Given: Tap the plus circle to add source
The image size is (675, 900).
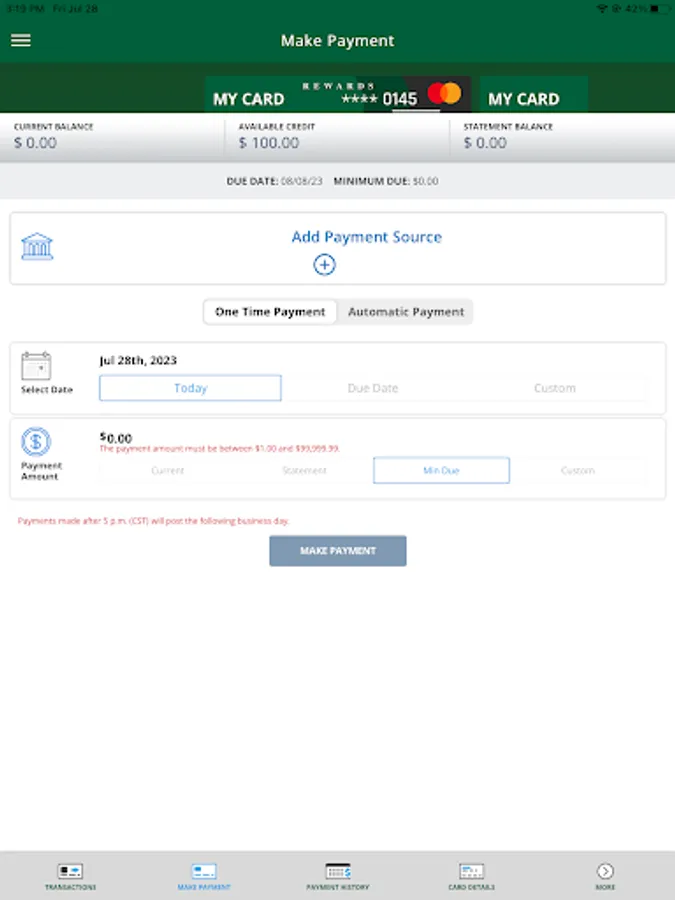Looking at the screenshot, I should (x=324, y=265).
